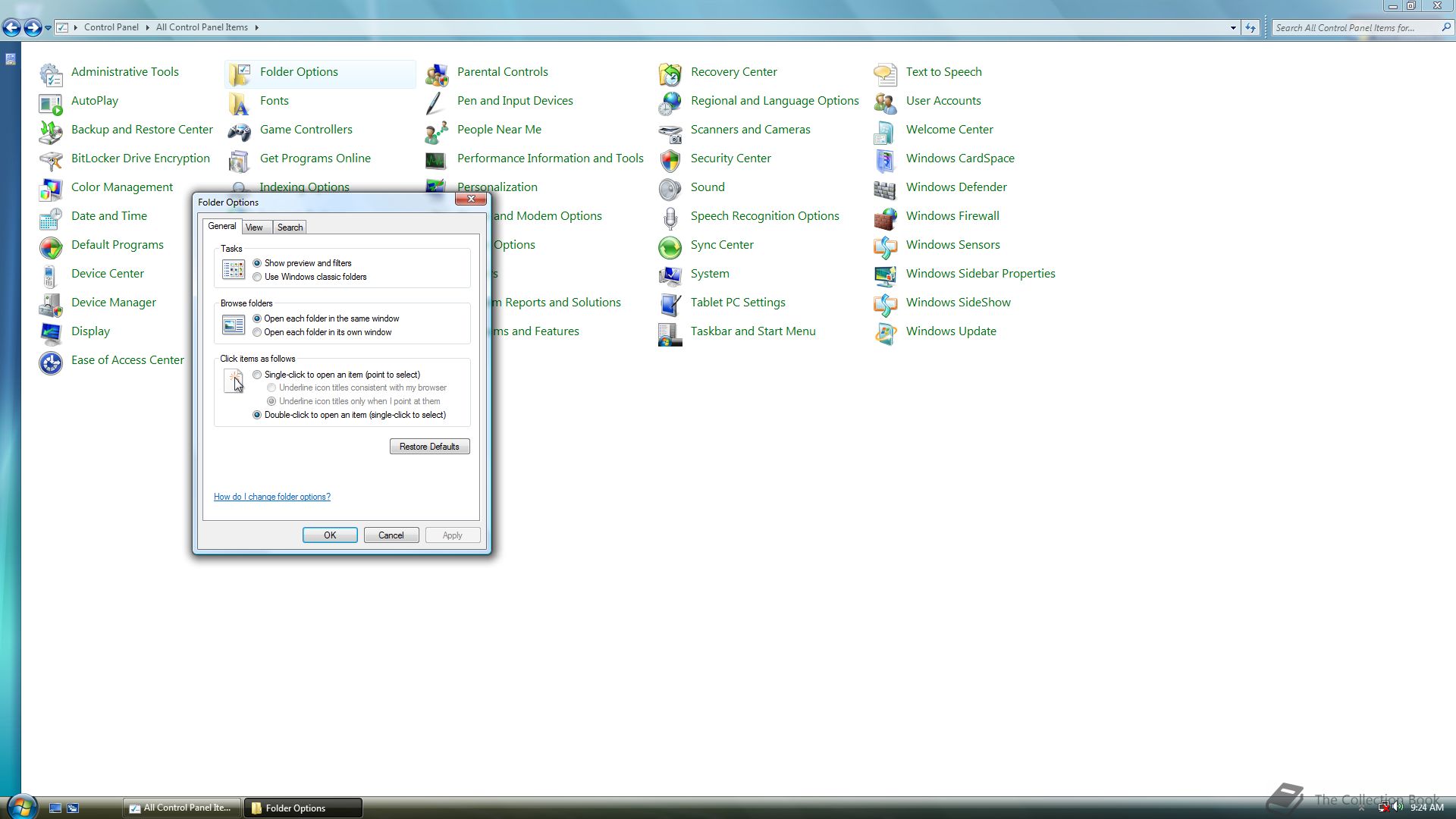Viewport: 1456px width, 819px height.
Task: Click the Forward navigation button
Action: coord(33,28)
